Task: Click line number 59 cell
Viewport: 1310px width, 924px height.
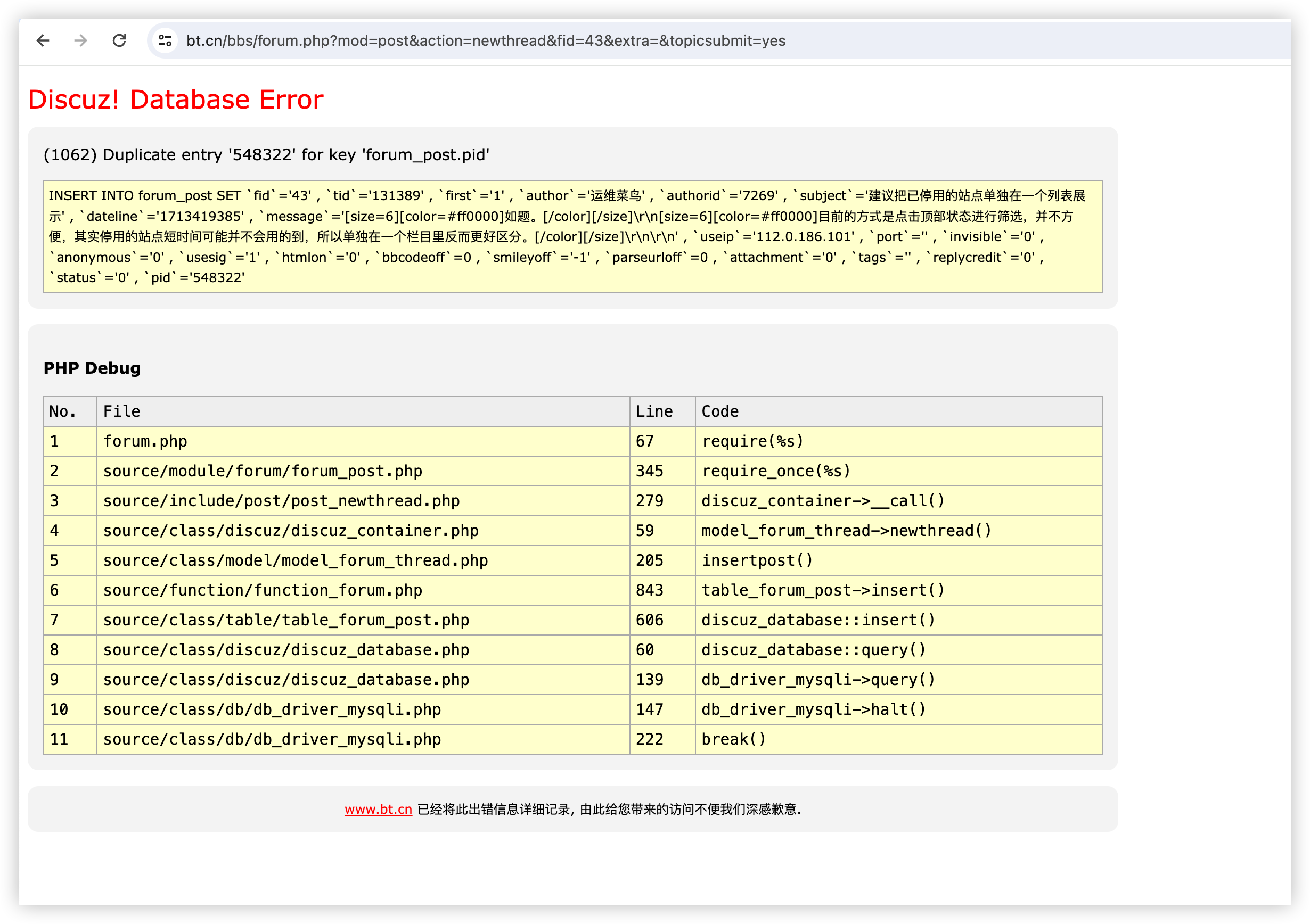Action: pos(662,531)
